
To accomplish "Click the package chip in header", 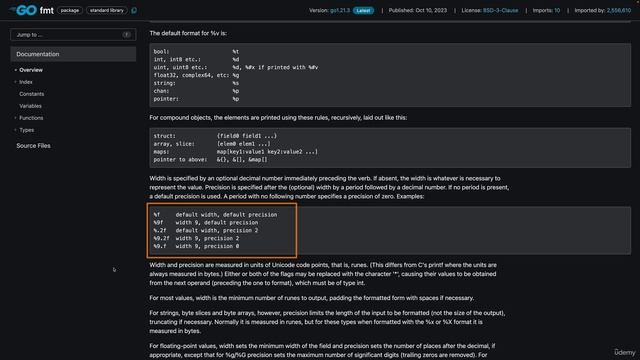I will (70, 10).
